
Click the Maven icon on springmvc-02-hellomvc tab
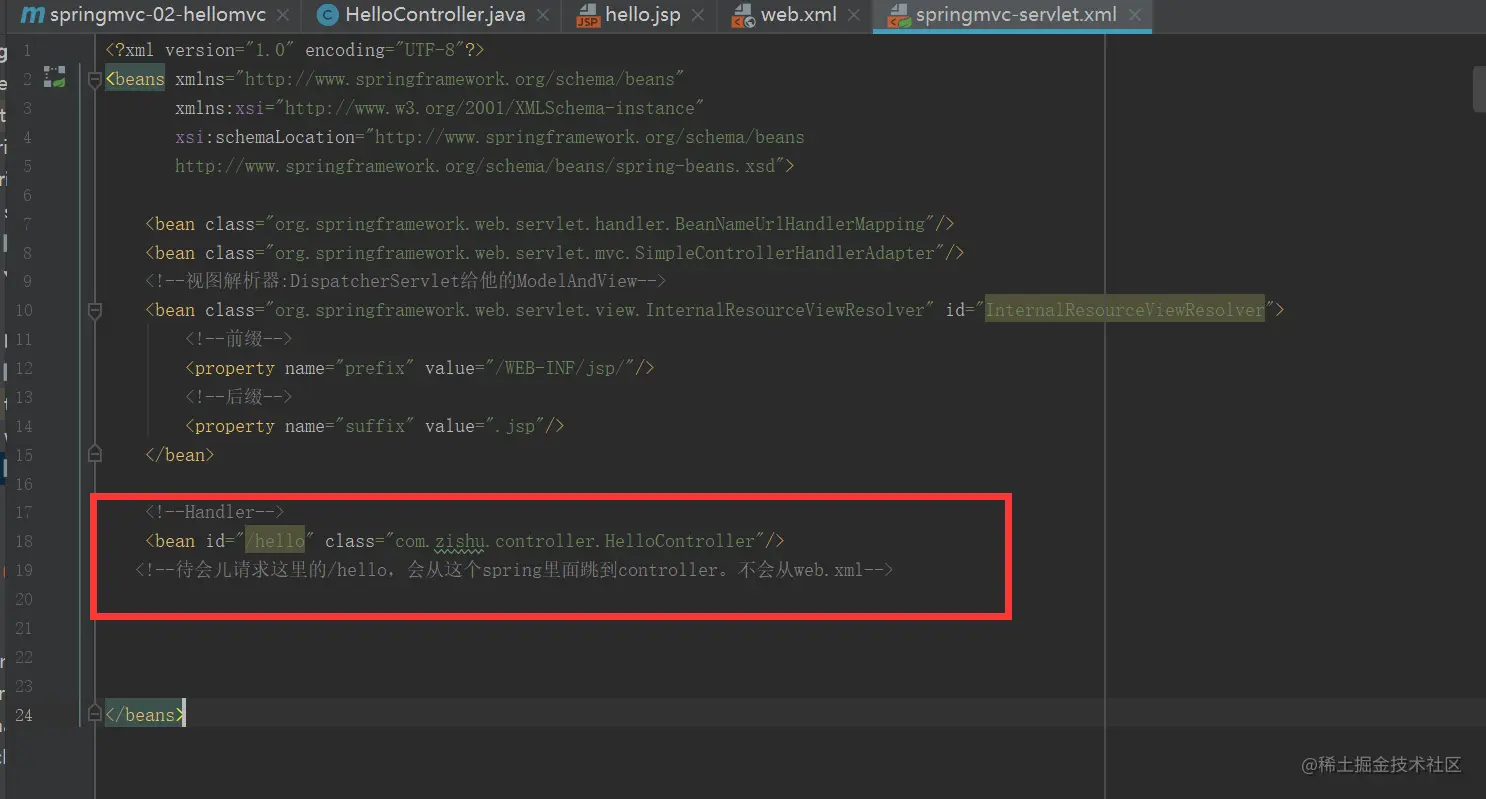[32, 15]
